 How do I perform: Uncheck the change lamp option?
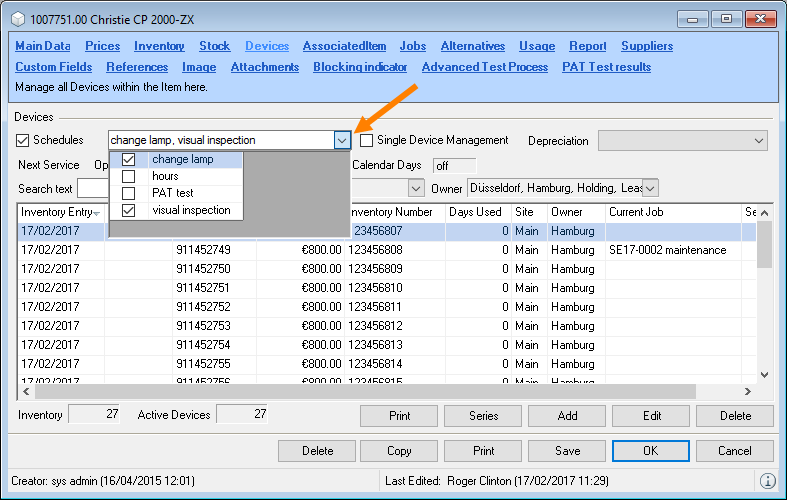pos(128,159)
